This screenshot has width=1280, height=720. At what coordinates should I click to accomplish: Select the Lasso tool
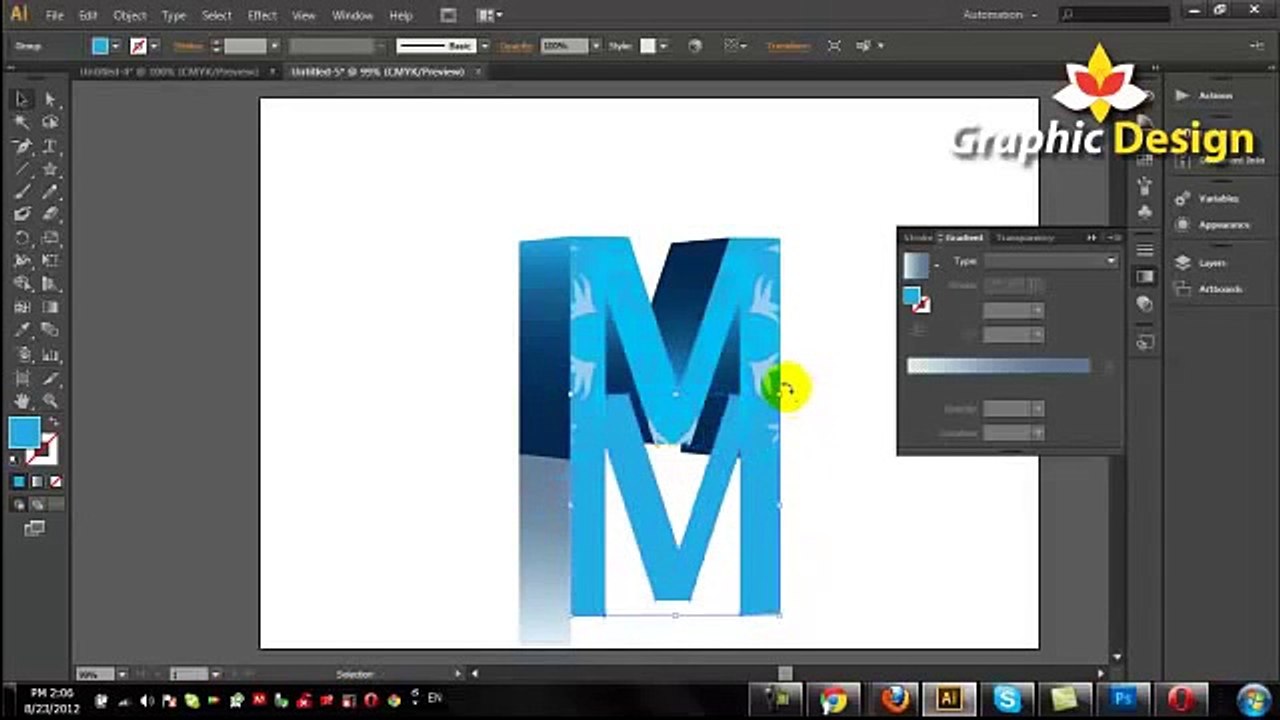pyautogui.click(x=50, y=122)
